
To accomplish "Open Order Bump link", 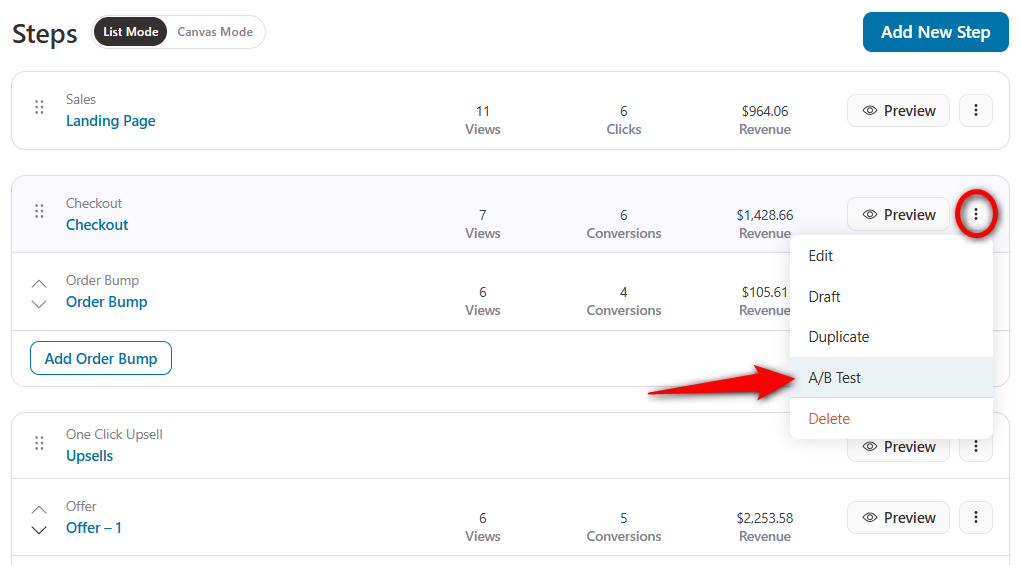I will click(107, 302).
